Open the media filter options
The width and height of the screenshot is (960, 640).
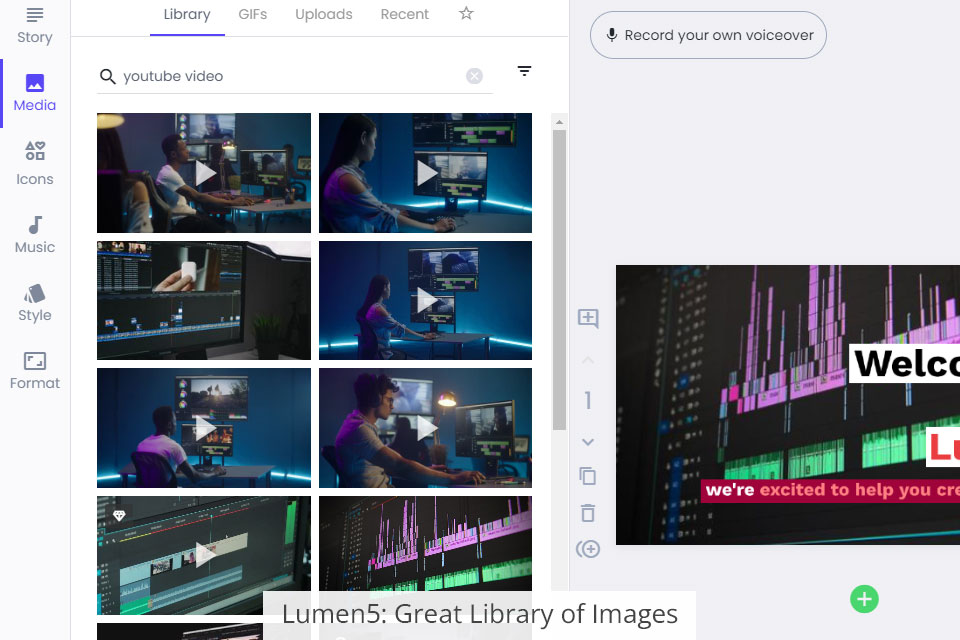(524, 71)
